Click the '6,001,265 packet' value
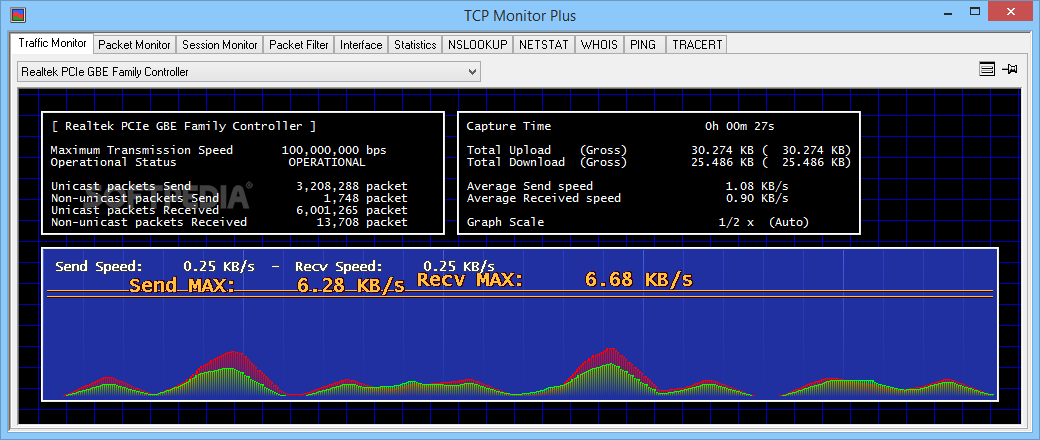This screenshot has height=440, width=1040. click(352, 210)
